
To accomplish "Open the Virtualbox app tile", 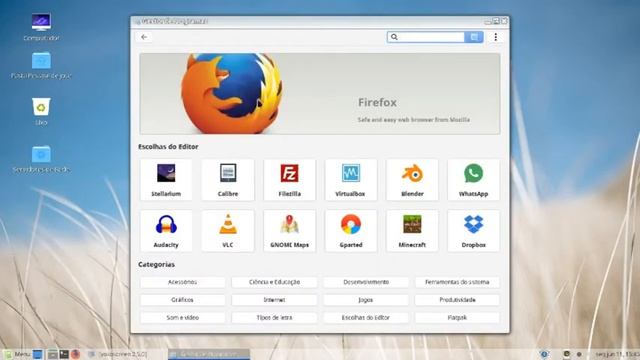I will (351, 180).
